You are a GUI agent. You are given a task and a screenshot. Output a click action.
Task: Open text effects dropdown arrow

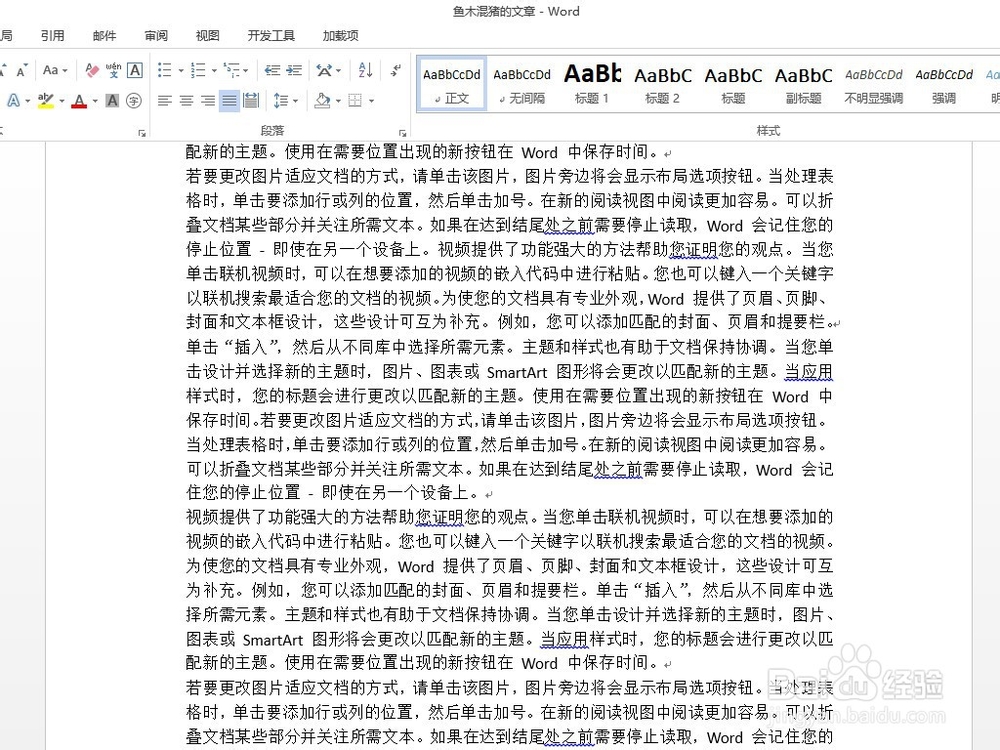coord(27,101)
